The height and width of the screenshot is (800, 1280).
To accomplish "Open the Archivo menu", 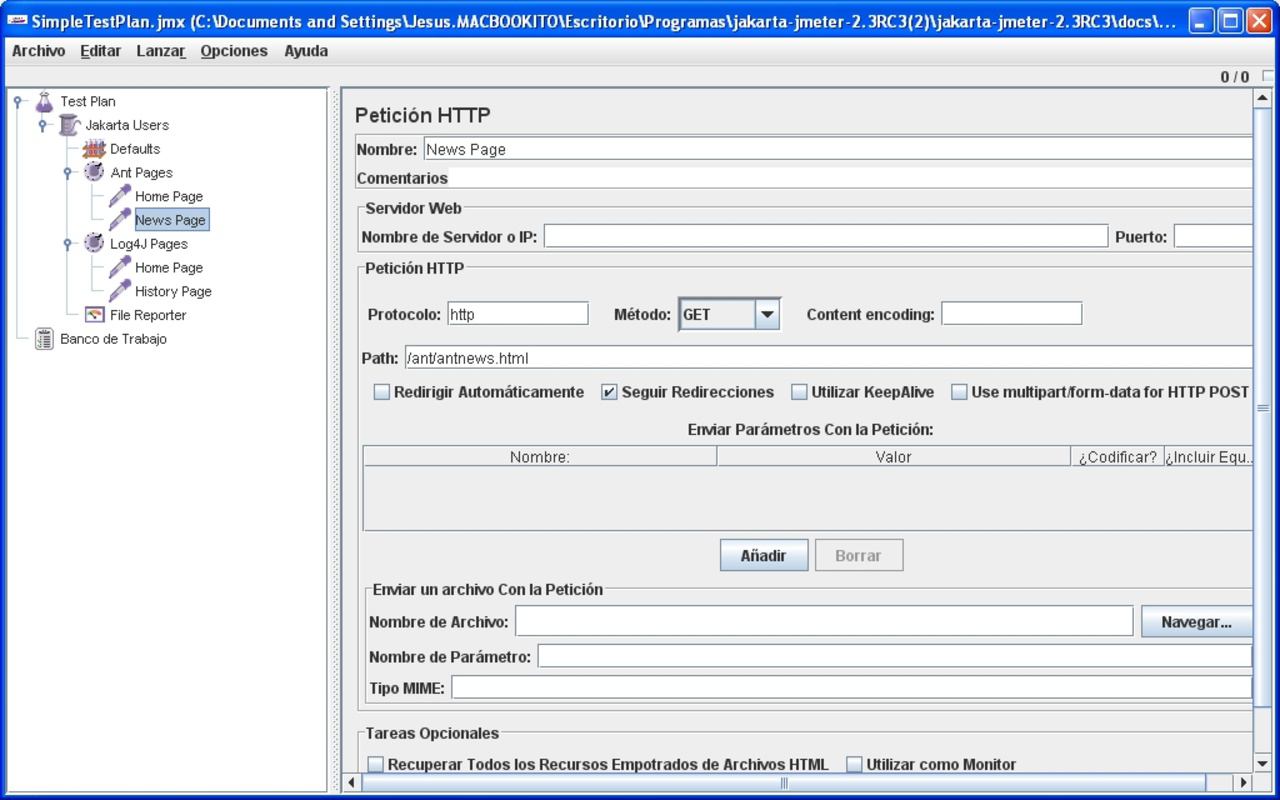I will point(38,51).
